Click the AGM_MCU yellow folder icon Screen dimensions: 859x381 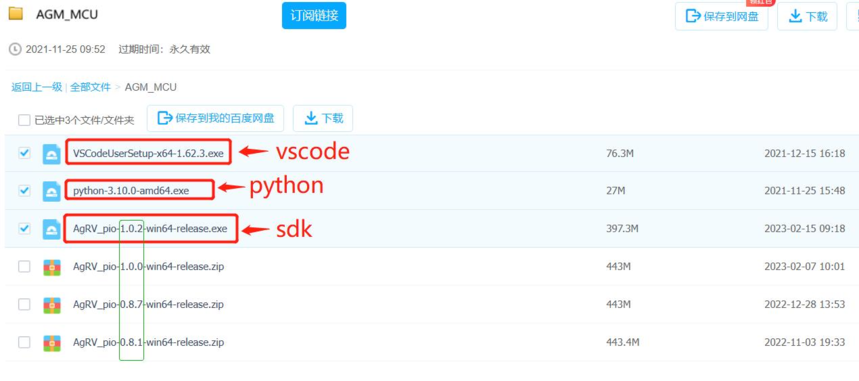click(15, 14)
